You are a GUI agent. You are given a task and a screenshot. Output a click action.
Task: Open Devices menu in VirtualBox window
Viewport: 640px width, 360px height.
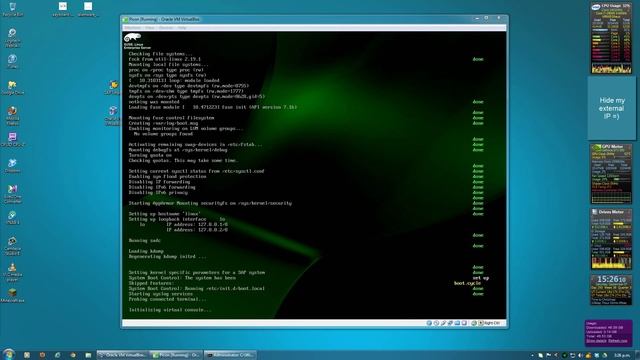[x=166, y=28]
